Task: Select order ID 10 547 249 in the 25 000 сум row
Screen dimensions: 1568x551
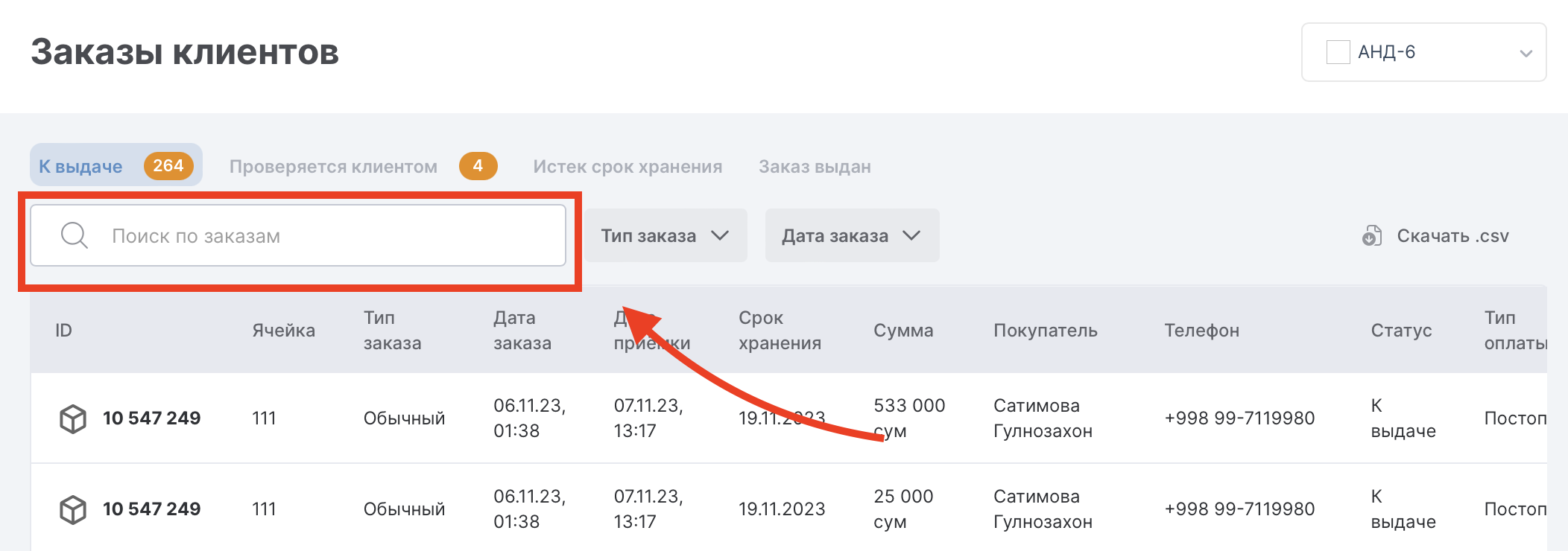Action: (152, 509)
